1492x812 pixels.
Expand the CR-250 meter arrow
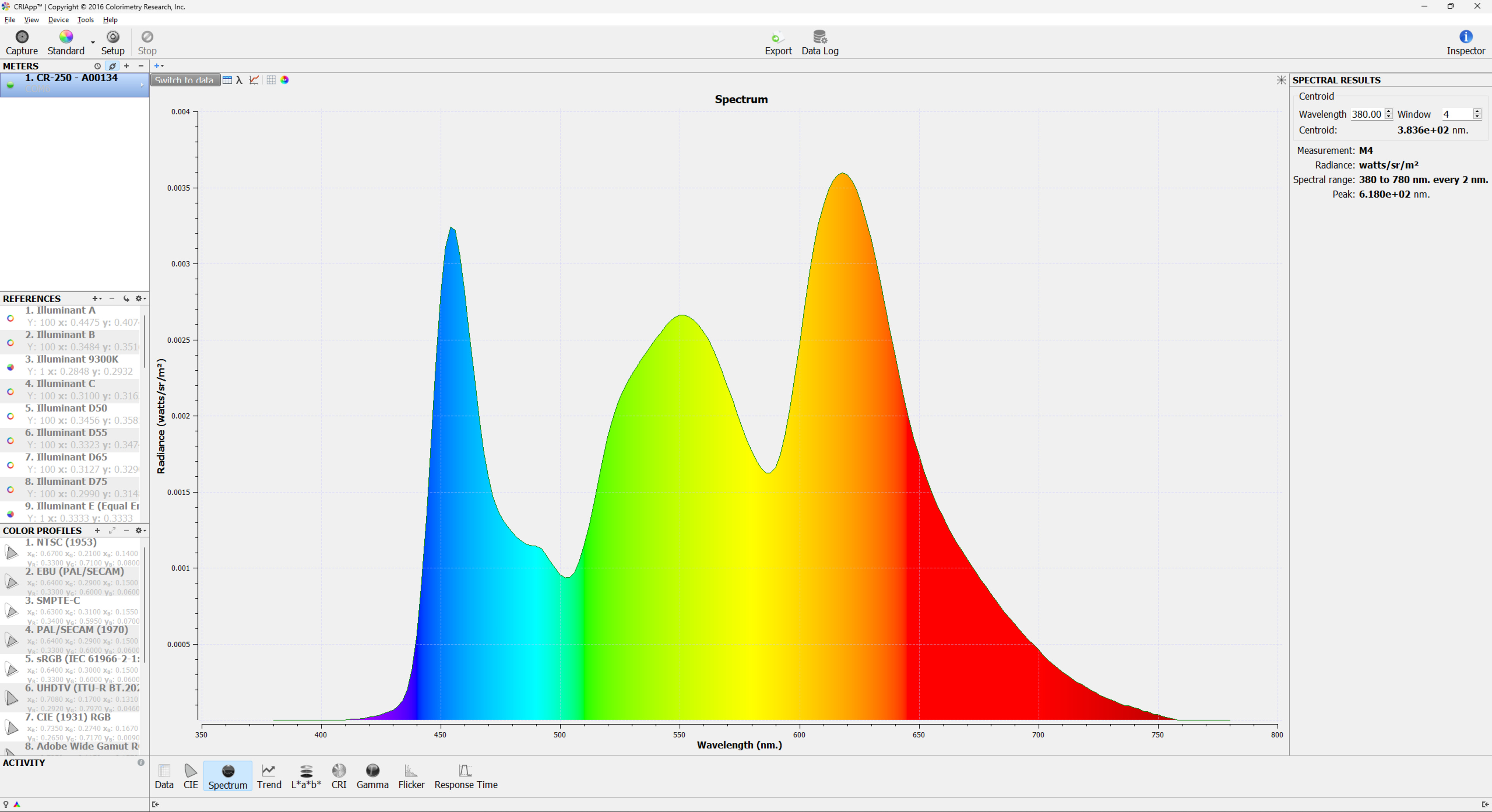pos(142,85)
